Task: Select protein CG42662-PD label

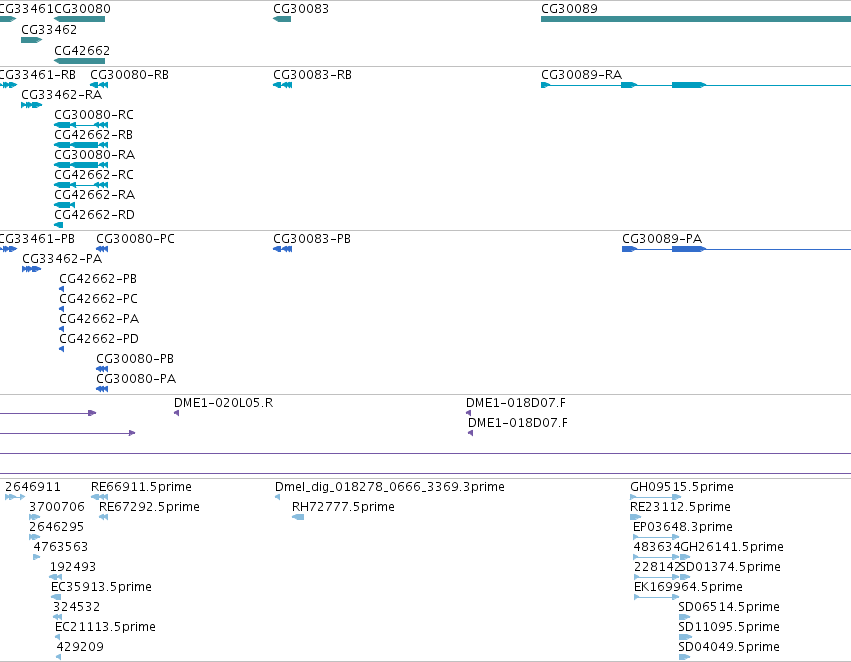Action: pos(99,339)
